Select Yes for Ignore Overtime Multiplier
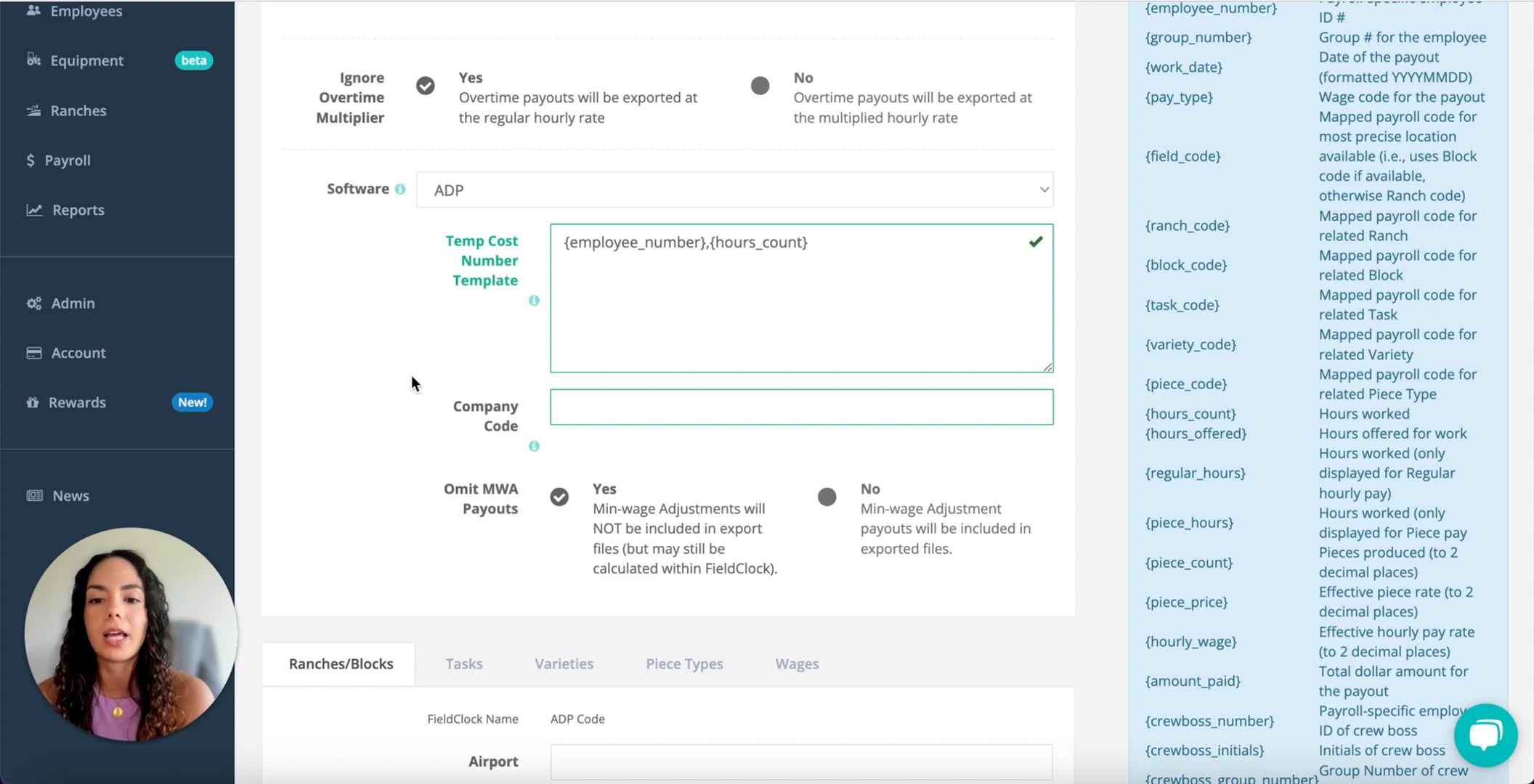The image size is (1534, 784). [425, 85]
